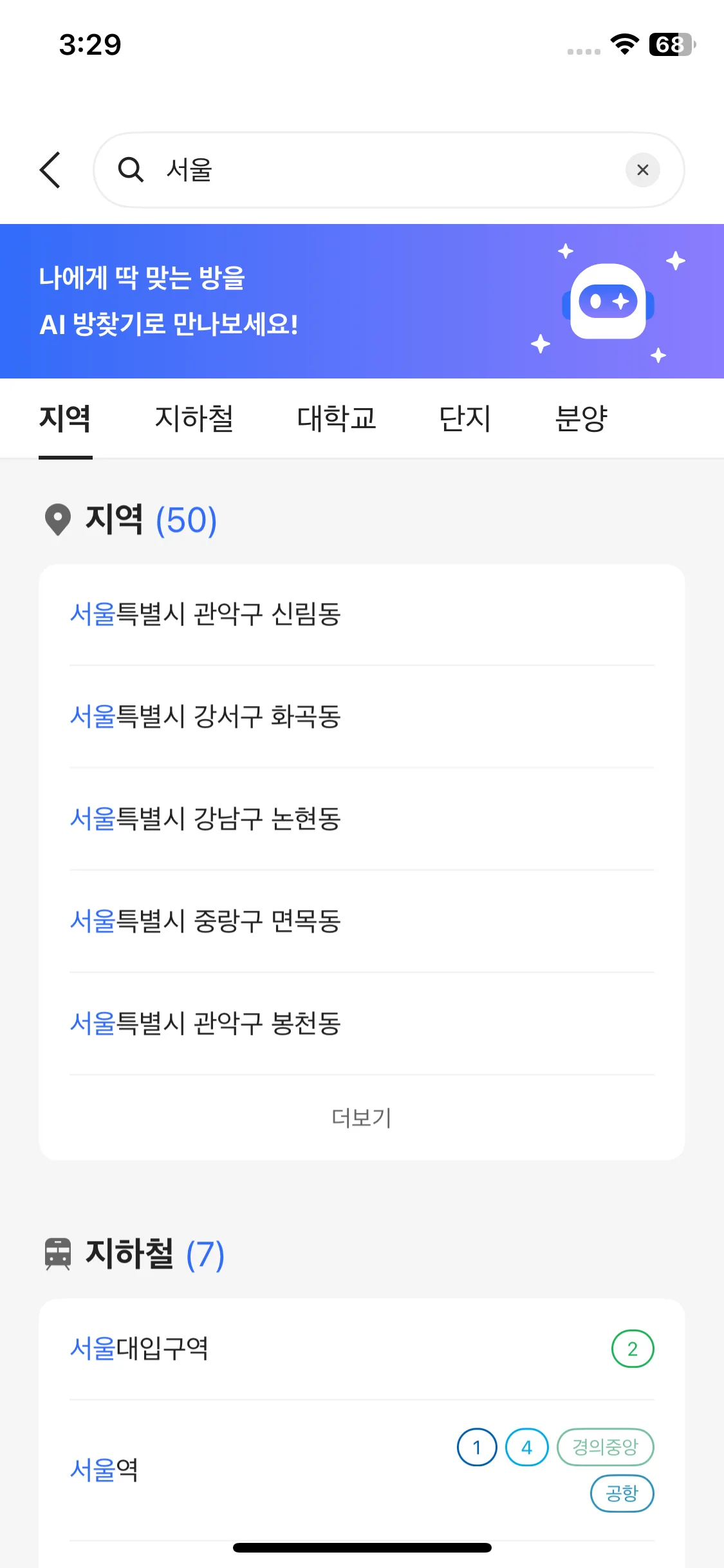Viewport: 724px width, 1568px height.
Task: Focus the 서울 search input field
Action: coord(386,170)
